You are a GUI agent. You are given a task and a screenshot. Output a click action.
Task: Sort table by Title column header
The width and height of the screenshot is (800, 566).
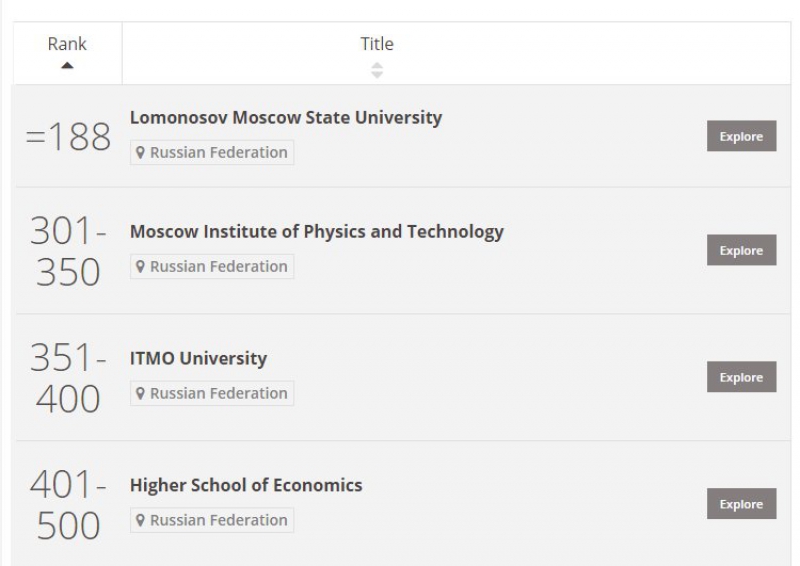[x=377, y=44]
